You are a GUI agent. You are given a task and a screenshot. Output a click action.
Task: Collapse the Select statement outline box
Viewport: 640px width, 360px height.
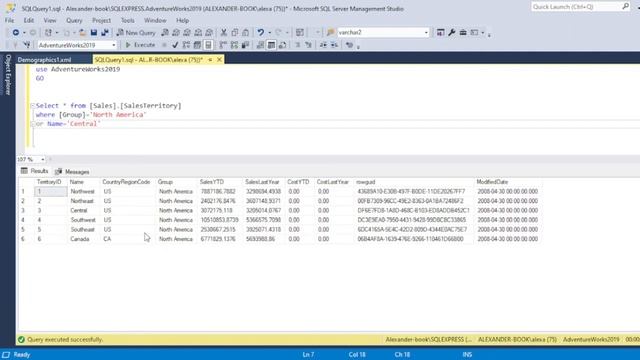click(33, 106)
